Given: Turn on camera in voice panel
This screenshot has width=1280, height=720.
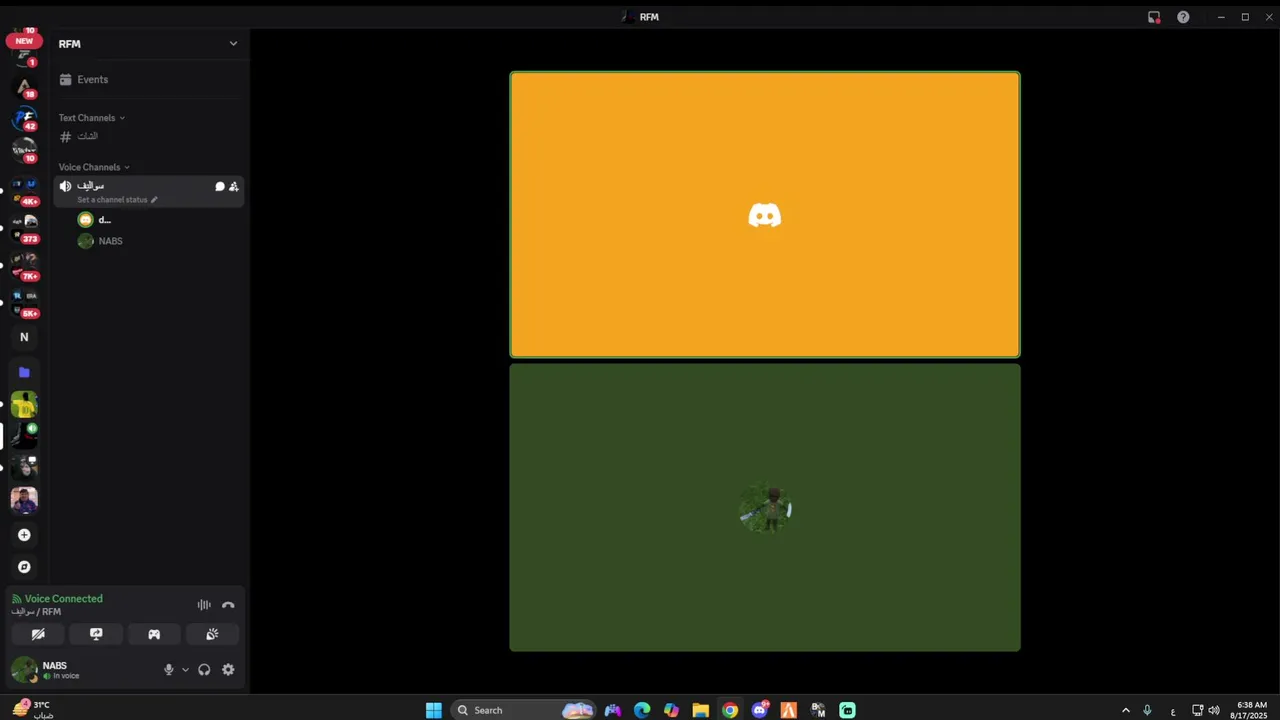Looking at the screenshot, I should click(38, 634).
